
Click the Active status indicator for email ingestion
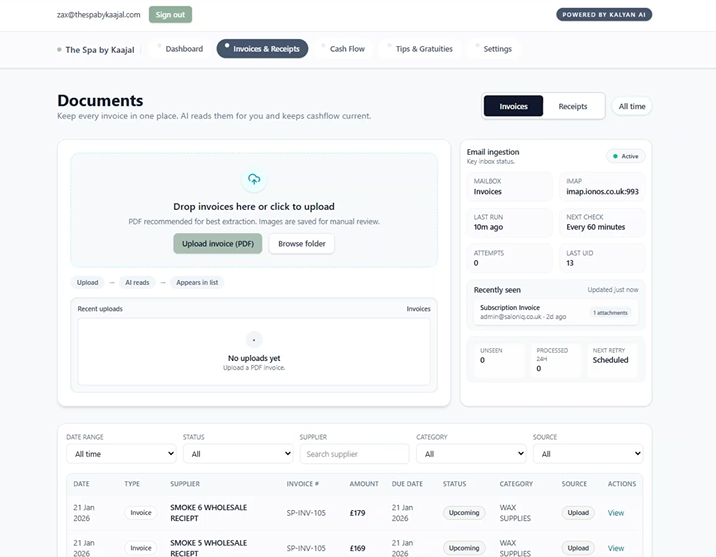[626, 156]
